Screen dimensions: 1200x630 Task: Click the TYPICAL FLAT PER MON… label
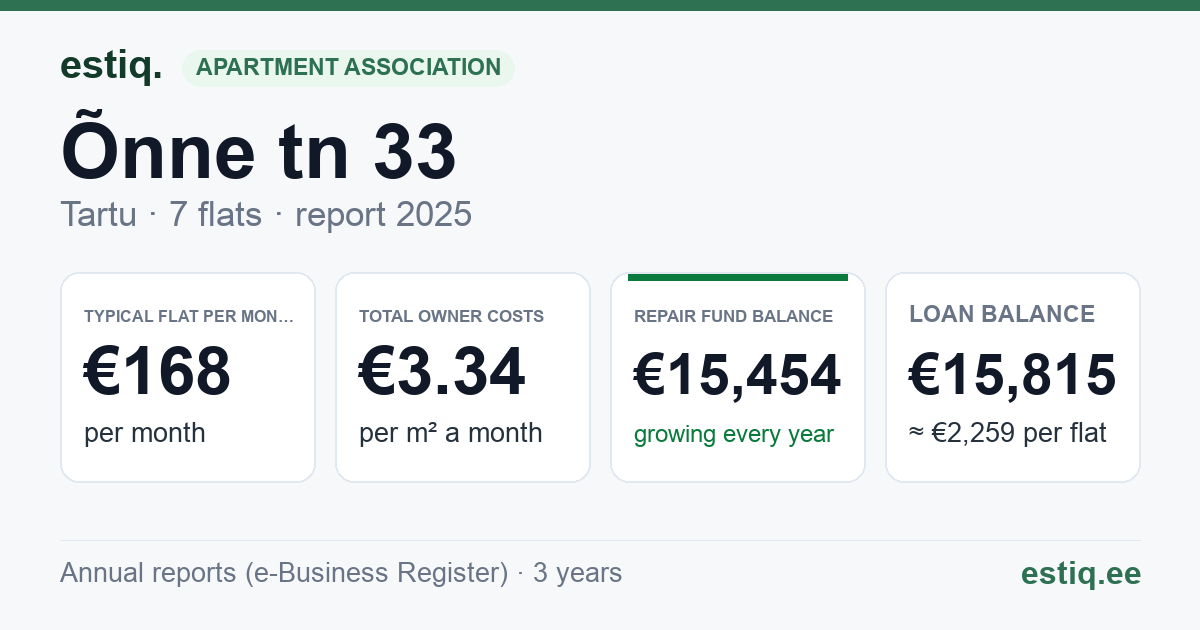tap(189, 316)
